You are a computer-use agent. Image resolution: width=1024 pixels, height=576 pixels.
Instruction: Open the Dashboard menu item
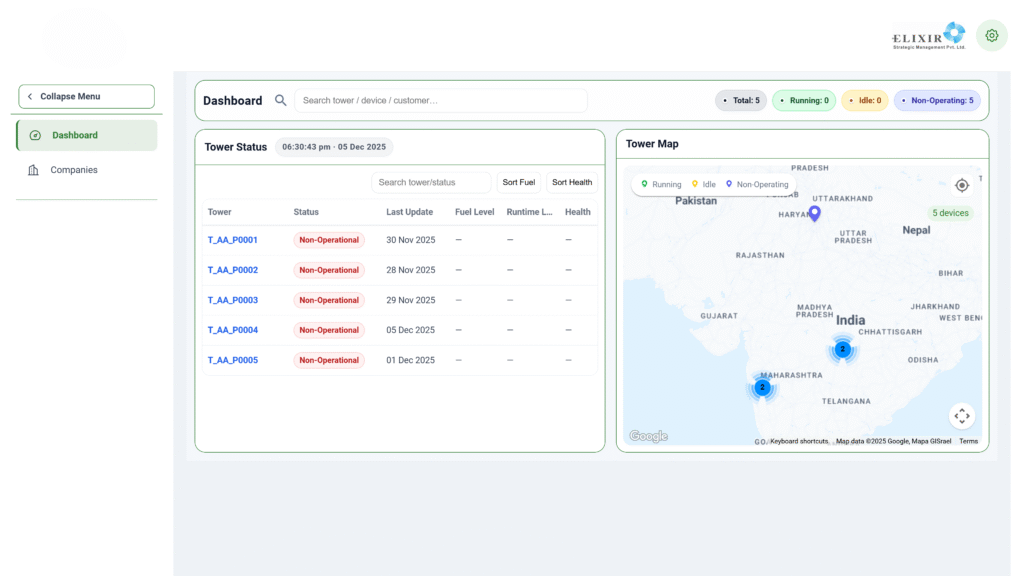tap(86, 135)
